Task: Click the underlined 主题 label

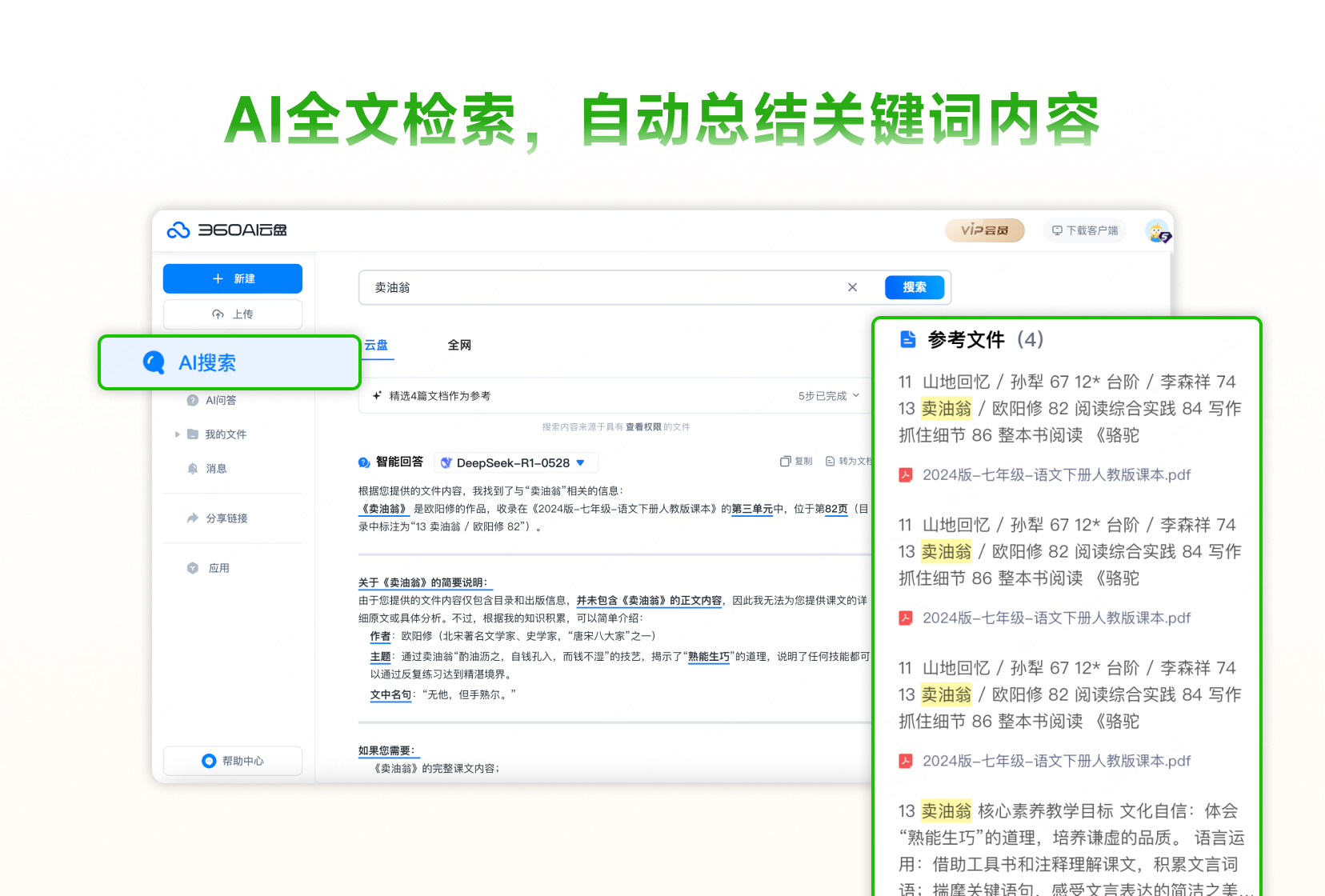Action: coord(380,657)
